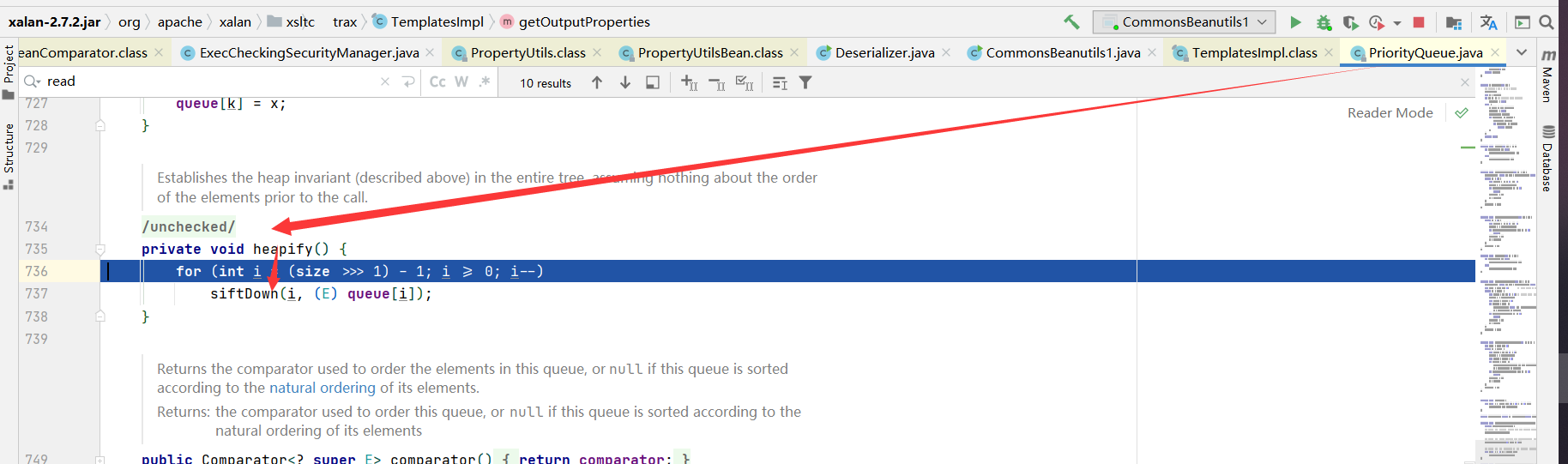Build the project with the hammer icon
Image resolution: width=1568 pixels, height=464 pixels.
(1071, 22)
